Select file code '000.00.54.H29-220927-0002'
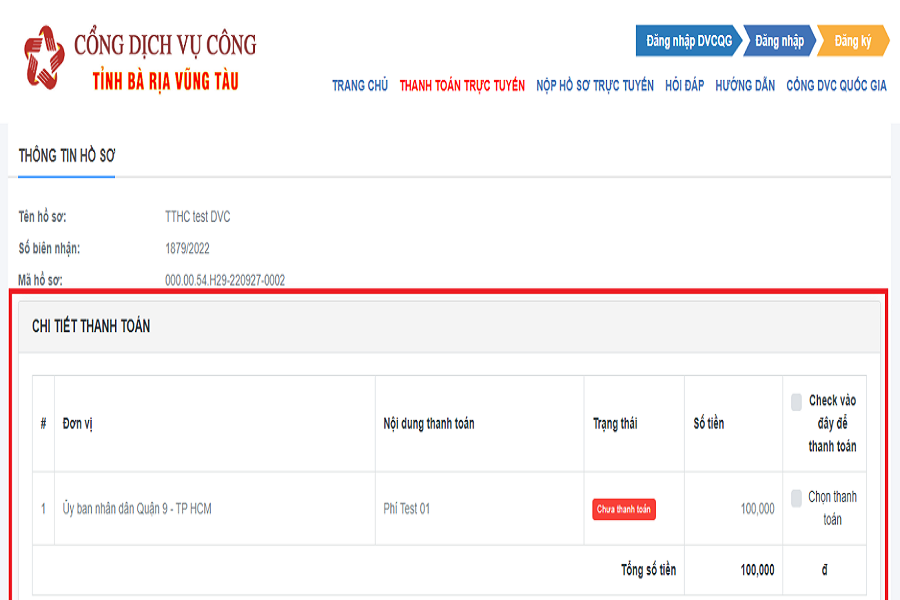The image size is (900, 600). pyautogui.click(x=225, y=280)
